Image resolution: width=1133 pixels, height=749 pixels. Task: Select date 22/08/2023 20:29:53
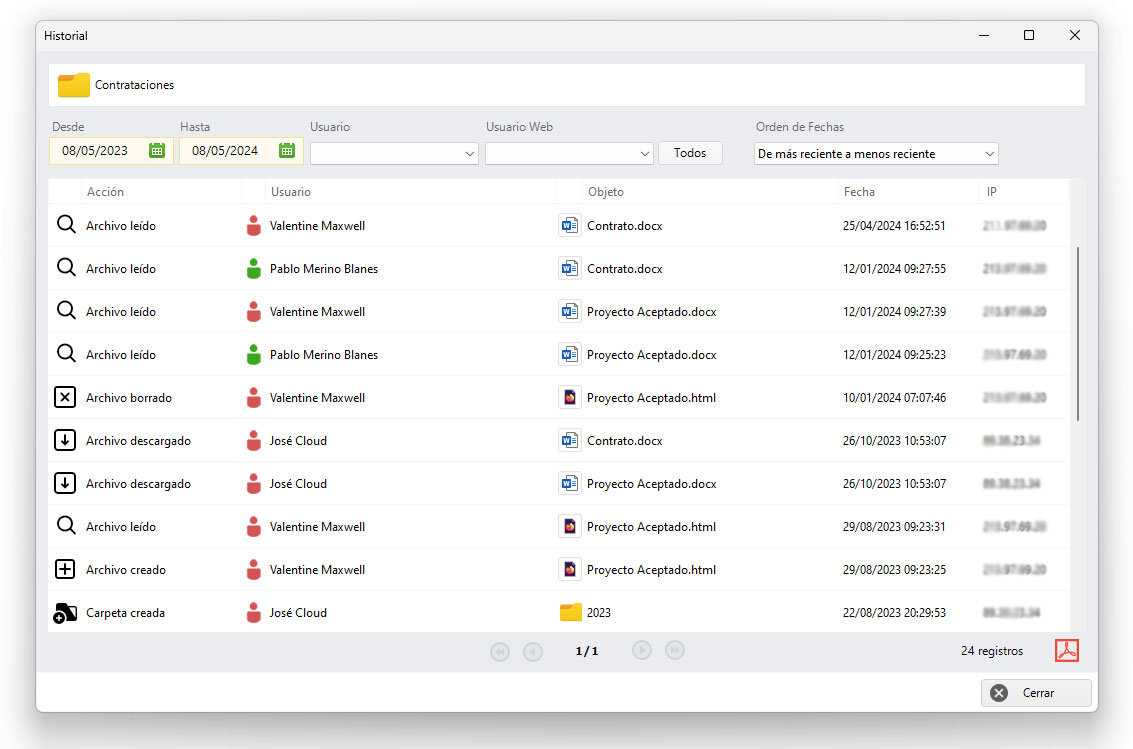click(894, 612)
